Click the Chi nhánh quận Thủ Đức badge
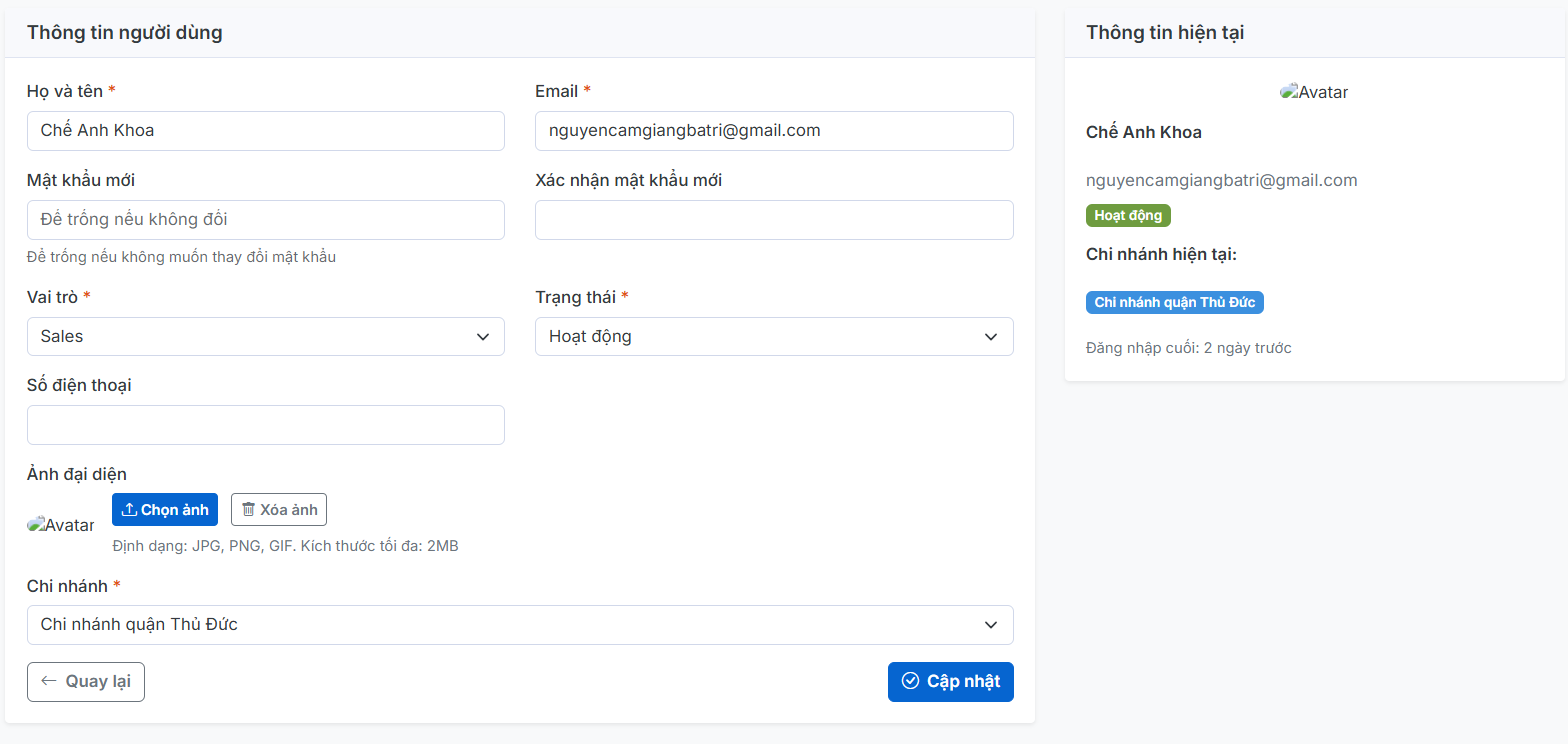Image resolution: width=1568 pixels, height=744 pixels. [x=1174, y=303]
